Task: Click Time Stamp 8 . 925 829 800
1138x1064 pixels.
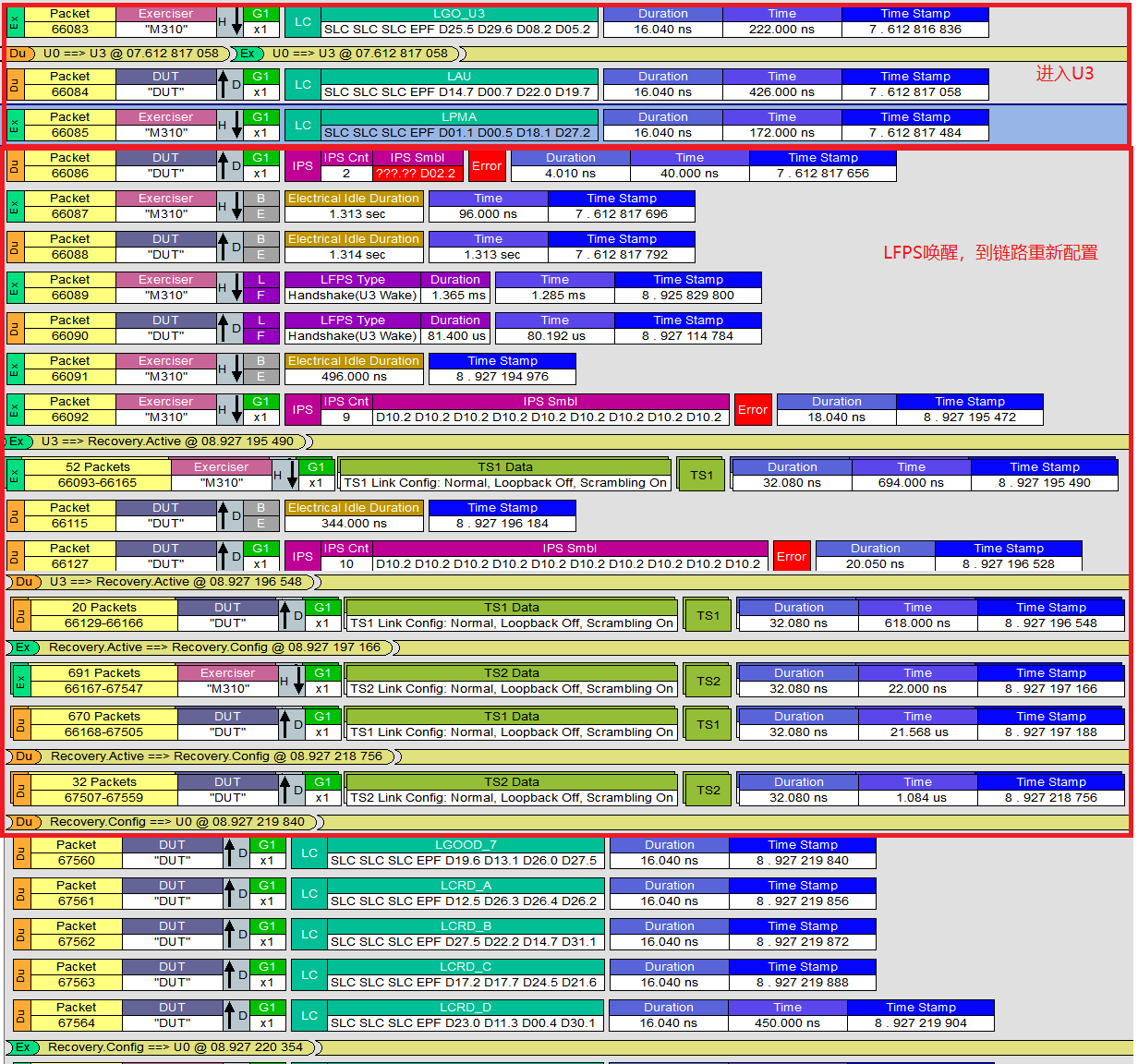Action: 688,288
